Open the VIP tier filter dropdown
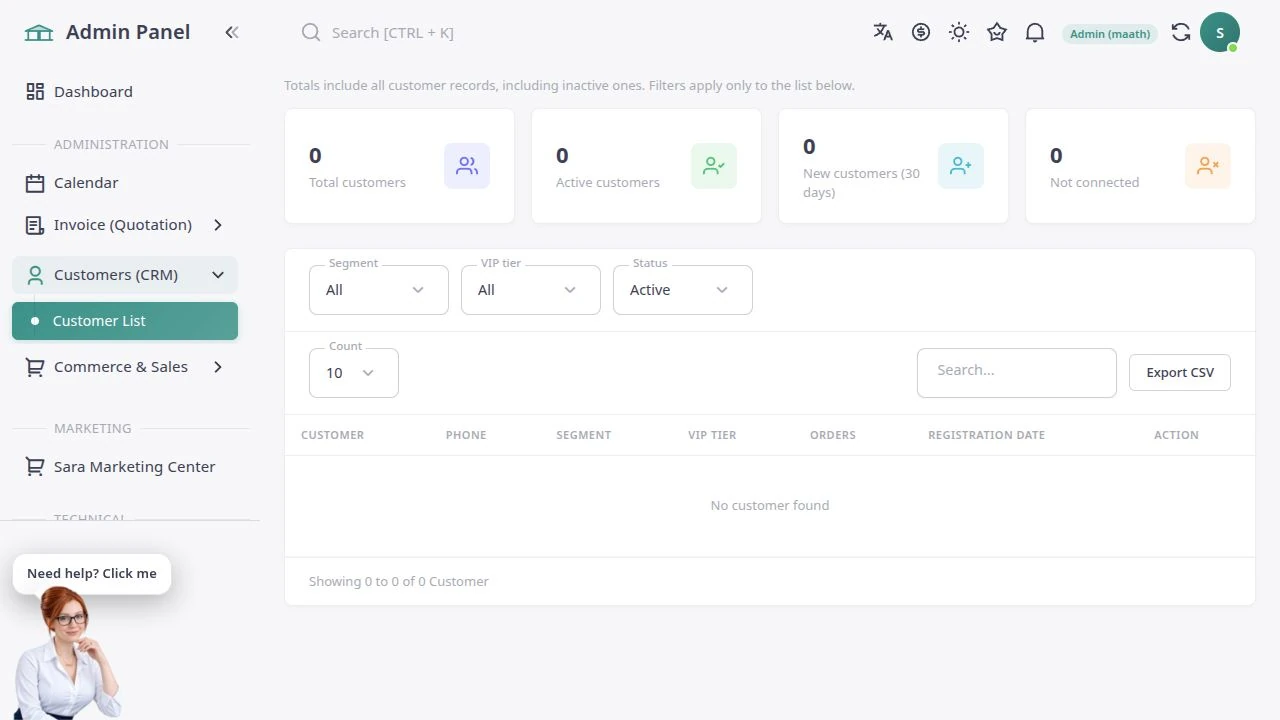1280x720 pixels. [531, 290]
